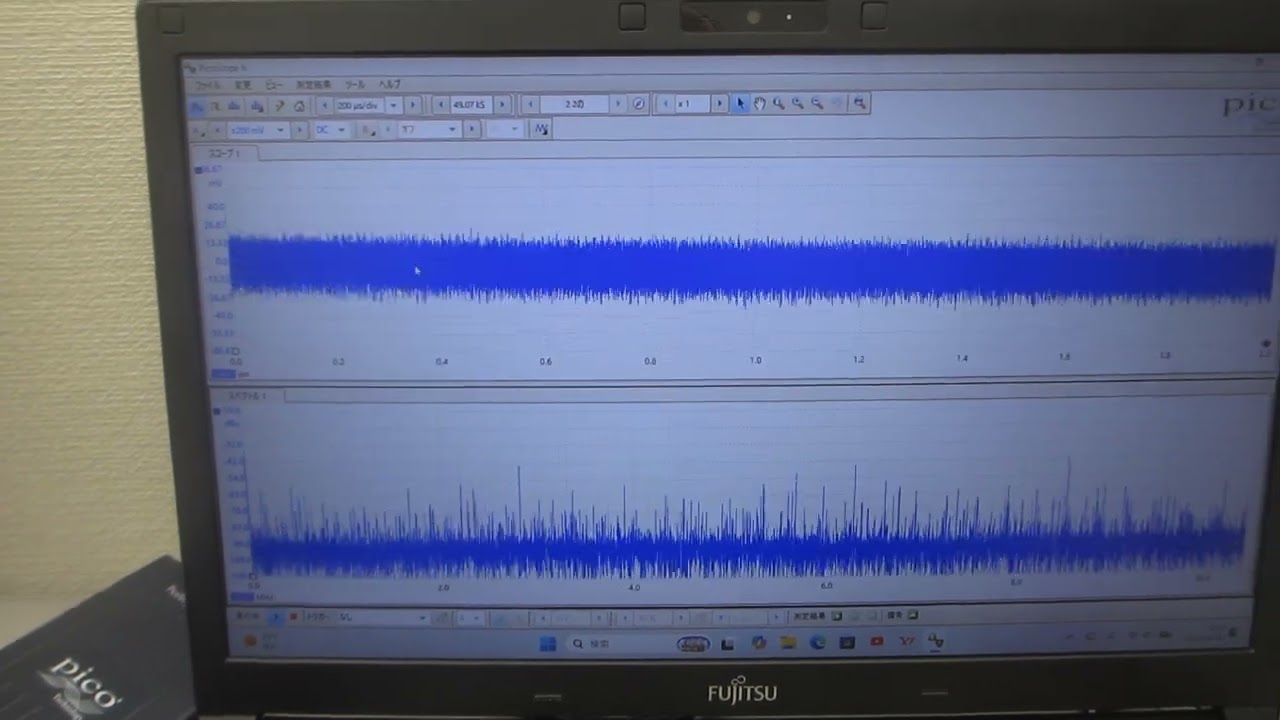
Task: Select the Hand pan tool
Action: coord(759,104)
